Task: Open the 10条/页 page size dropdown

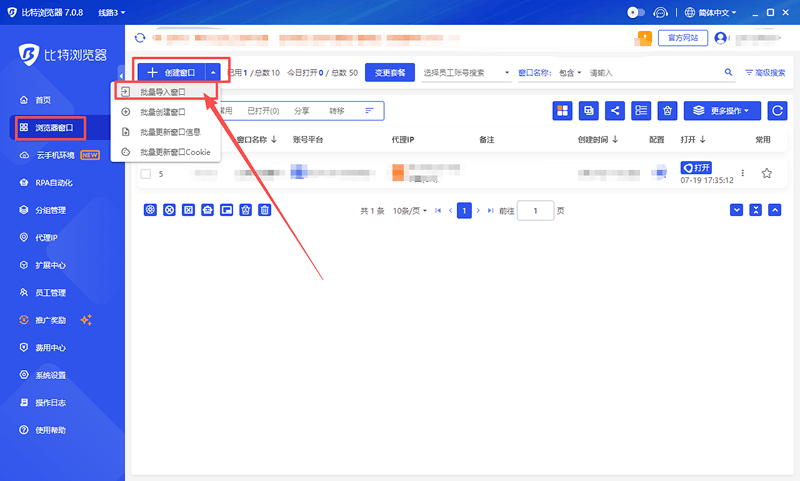Action: point(410,211)
